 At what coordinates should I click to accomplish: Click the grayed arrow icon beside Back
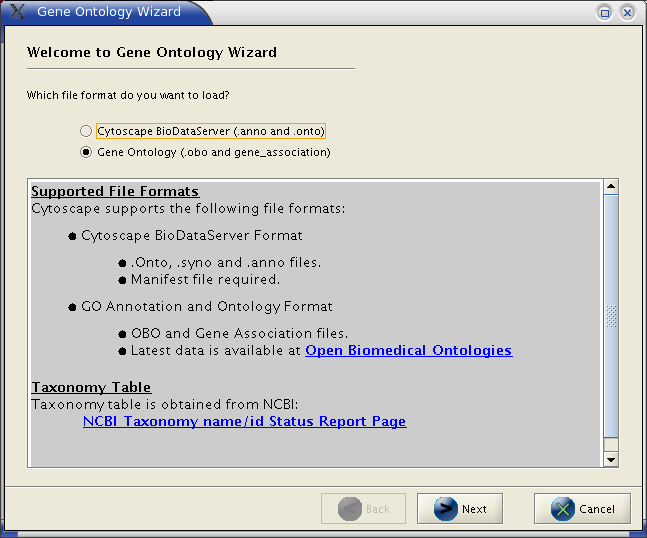(350, 509)
